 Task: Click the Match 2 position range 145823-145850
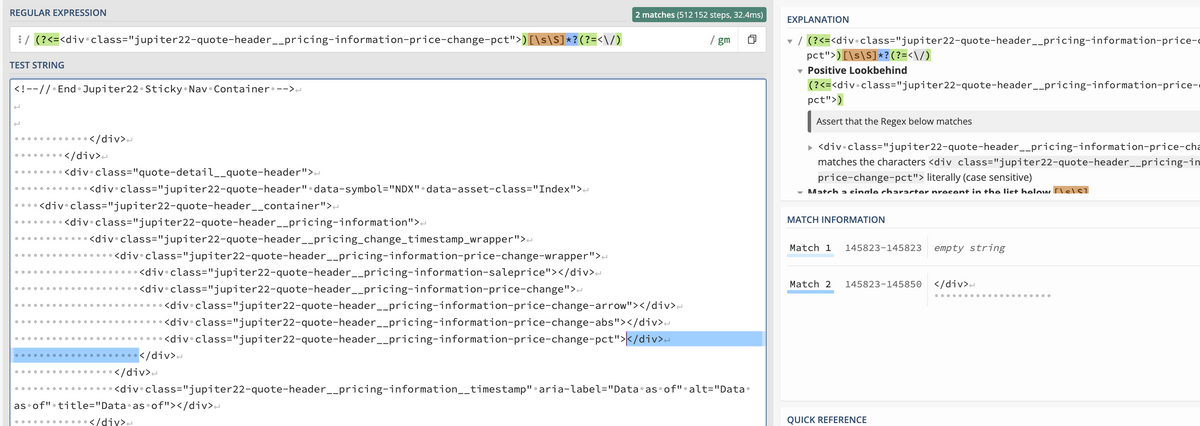[x=883, y=284]
